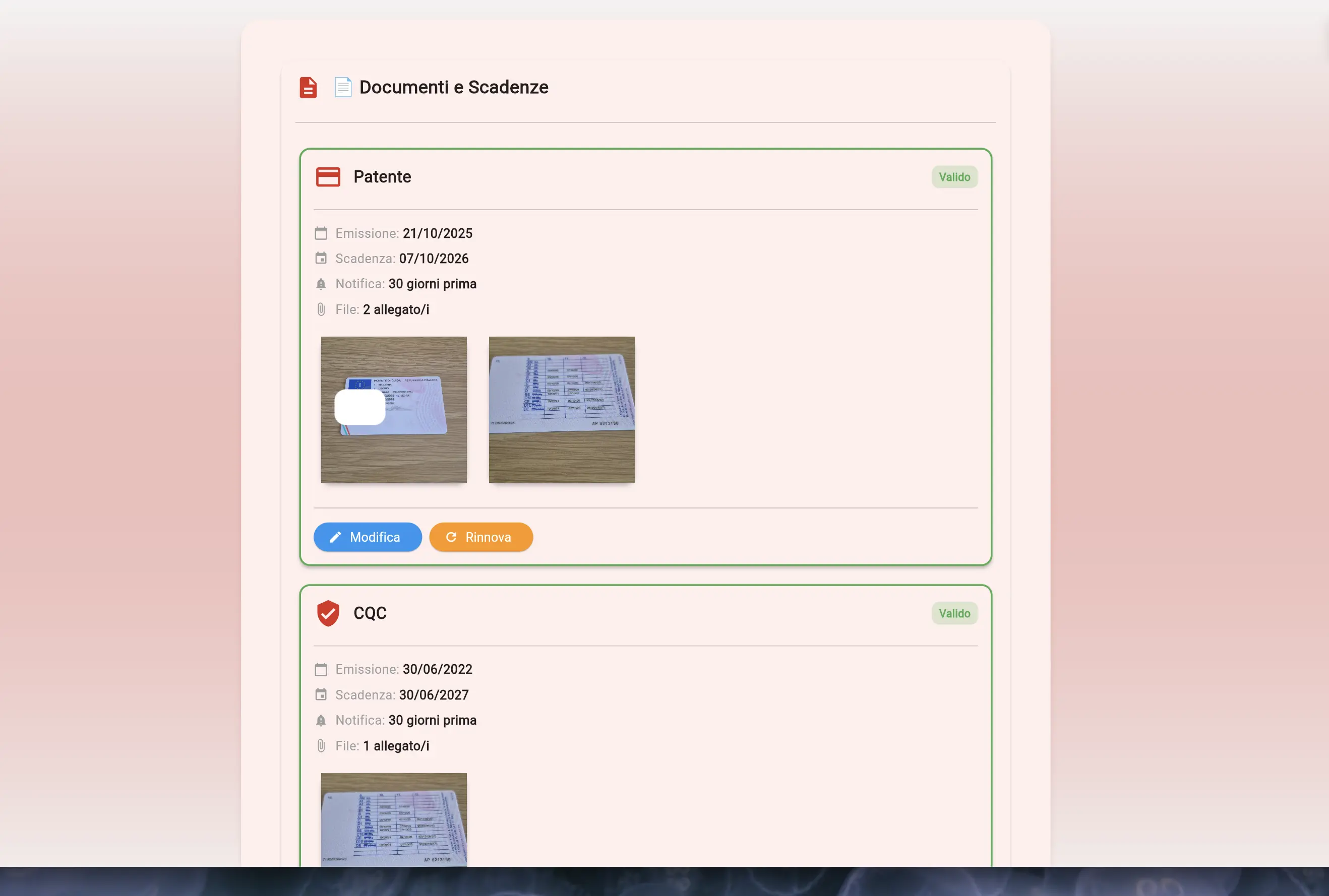Click the CQC shield check icon

pos(328,613)
